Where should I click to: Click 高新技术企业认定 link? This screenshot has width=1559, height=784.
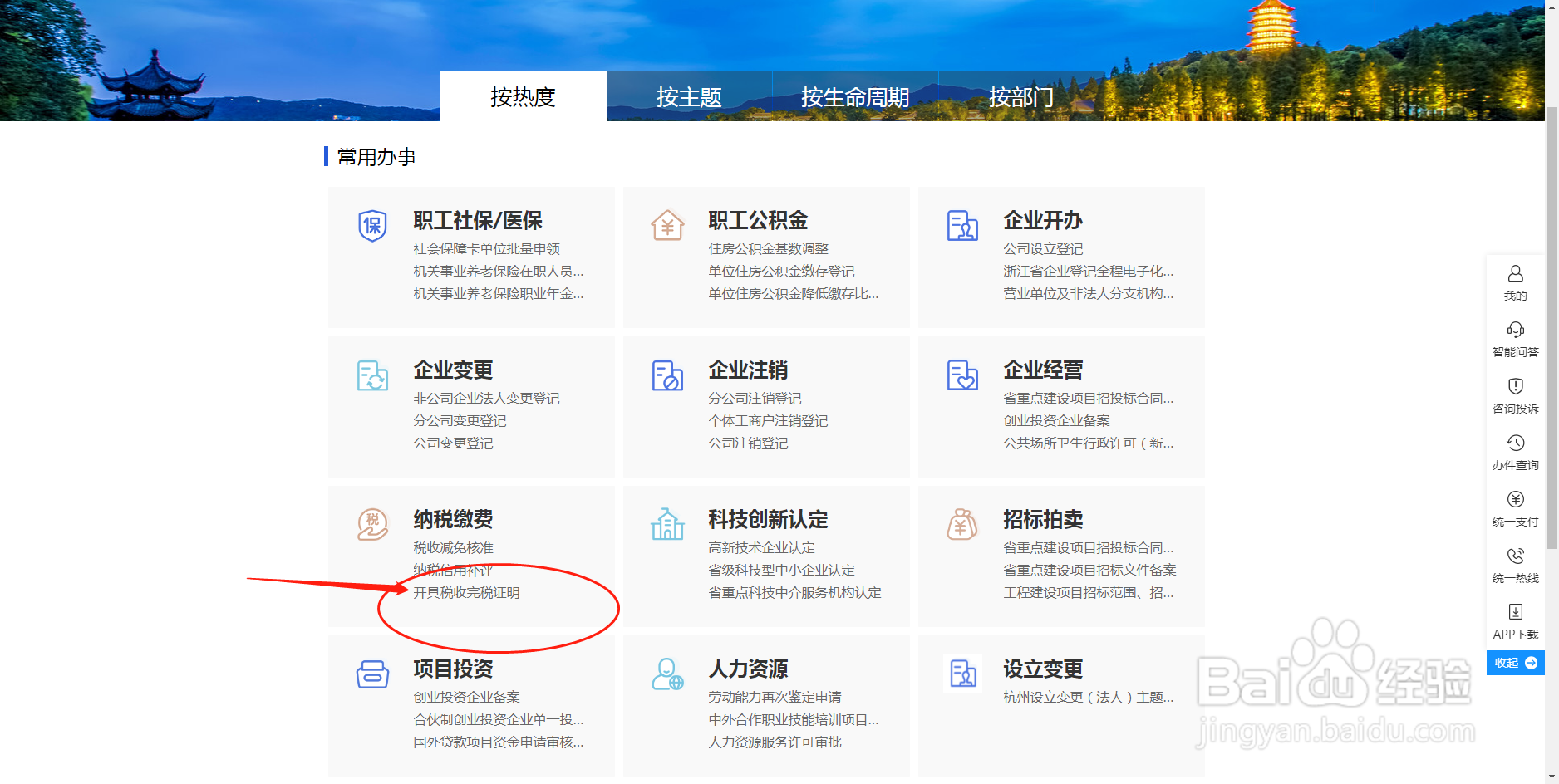pos(761,548)
